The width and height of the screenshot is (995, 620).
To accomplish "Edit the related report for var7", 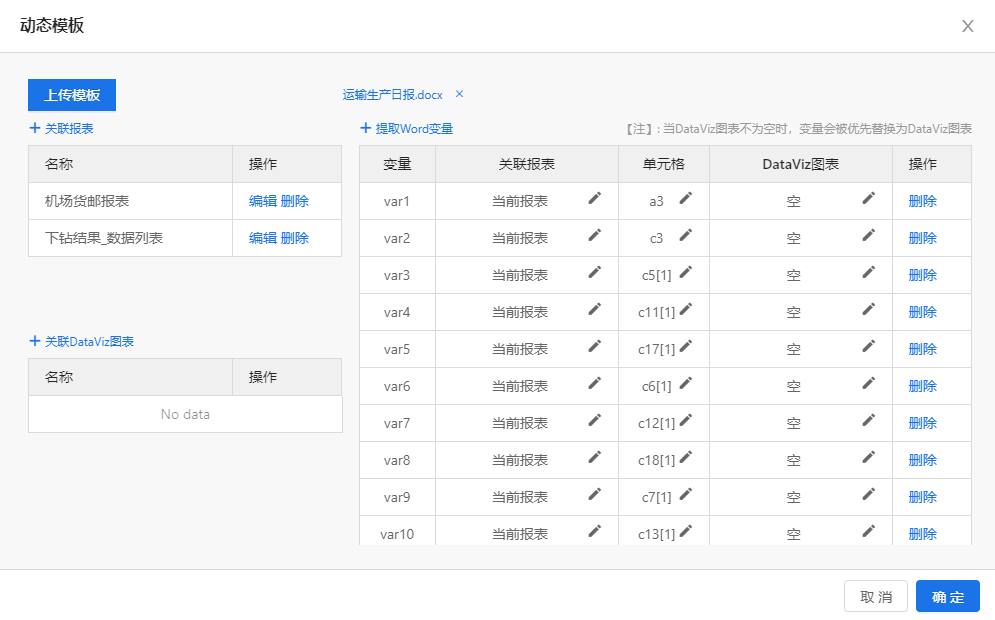I will 595,420.
